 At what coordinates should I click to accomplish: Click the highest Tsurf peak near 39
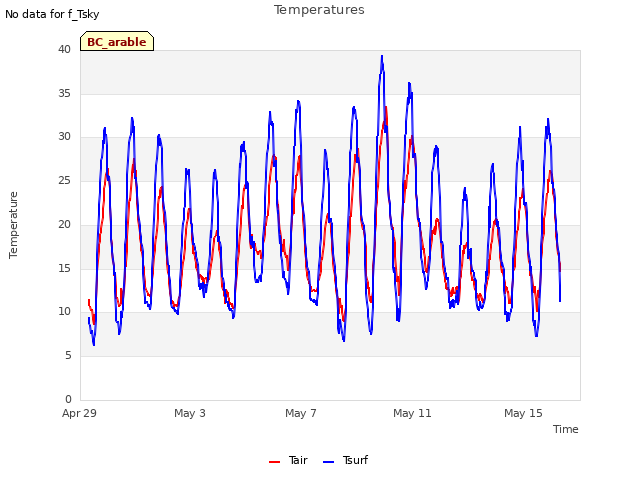click(382, 56)
